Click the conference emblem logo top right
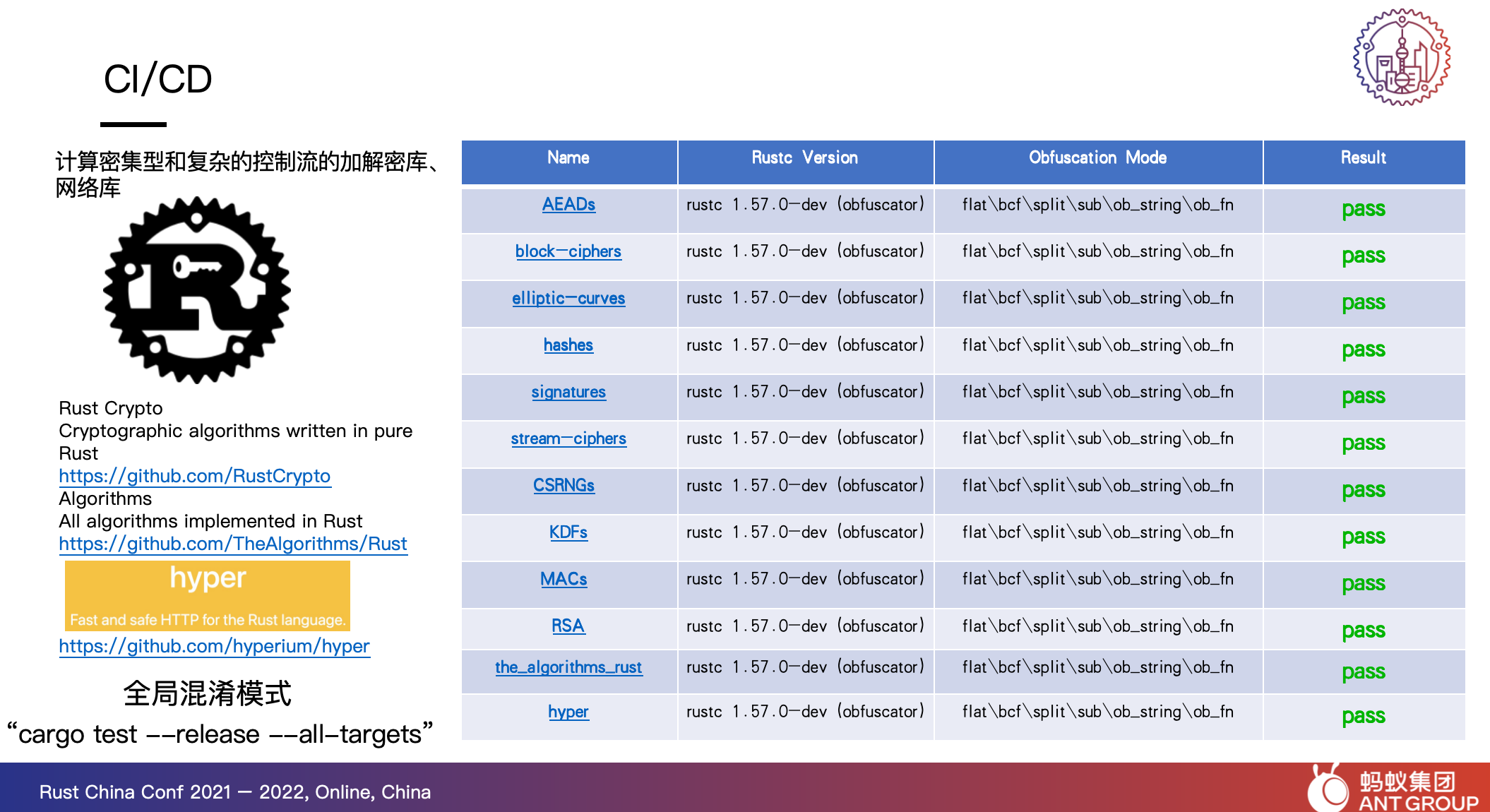 (1401, 57)
